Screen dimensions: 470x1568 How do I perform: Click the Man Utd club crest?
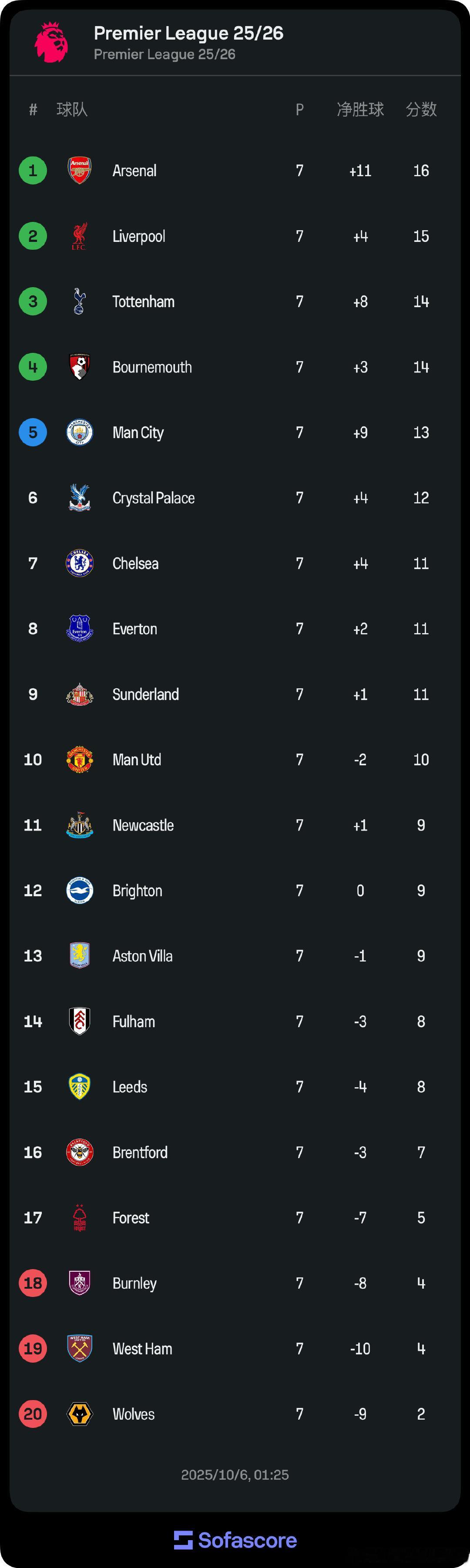[x=79, y=760]
